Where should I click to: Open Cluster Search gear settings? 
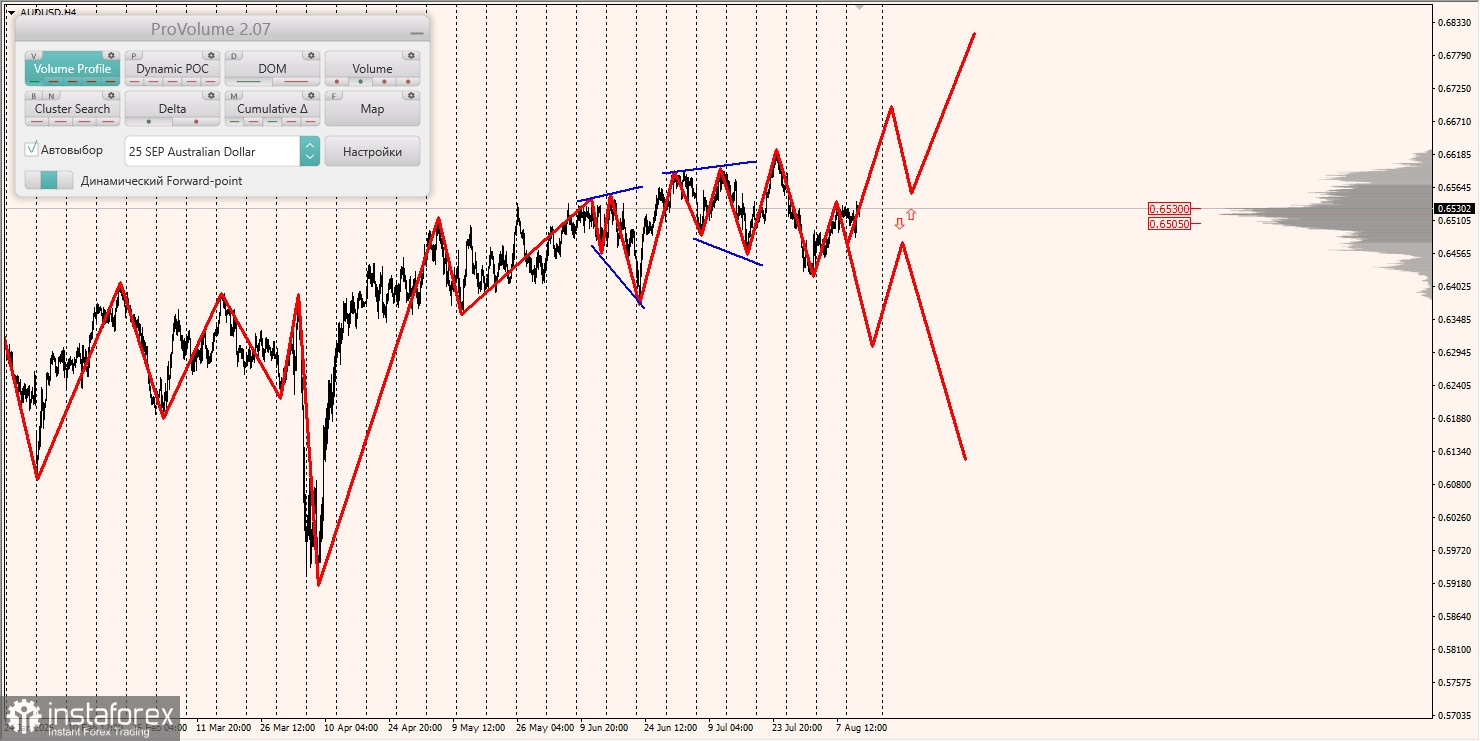[x=111, y=95]
